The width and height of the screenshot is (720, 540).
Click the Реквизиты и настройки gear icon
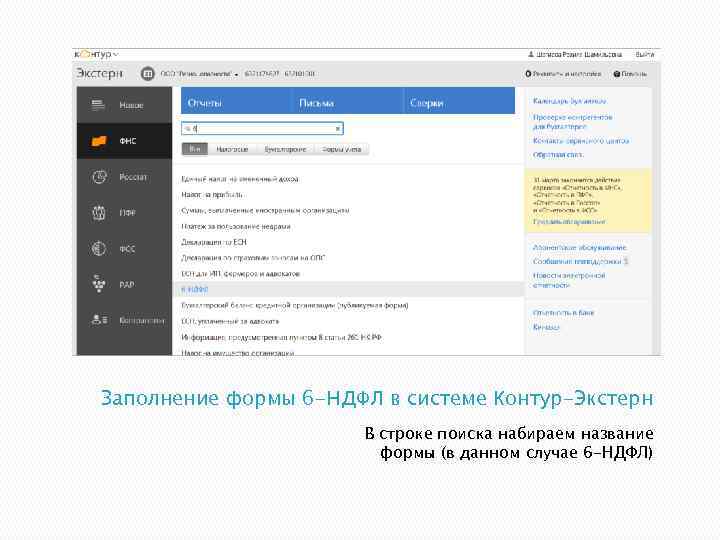click(x=528, y=74)
